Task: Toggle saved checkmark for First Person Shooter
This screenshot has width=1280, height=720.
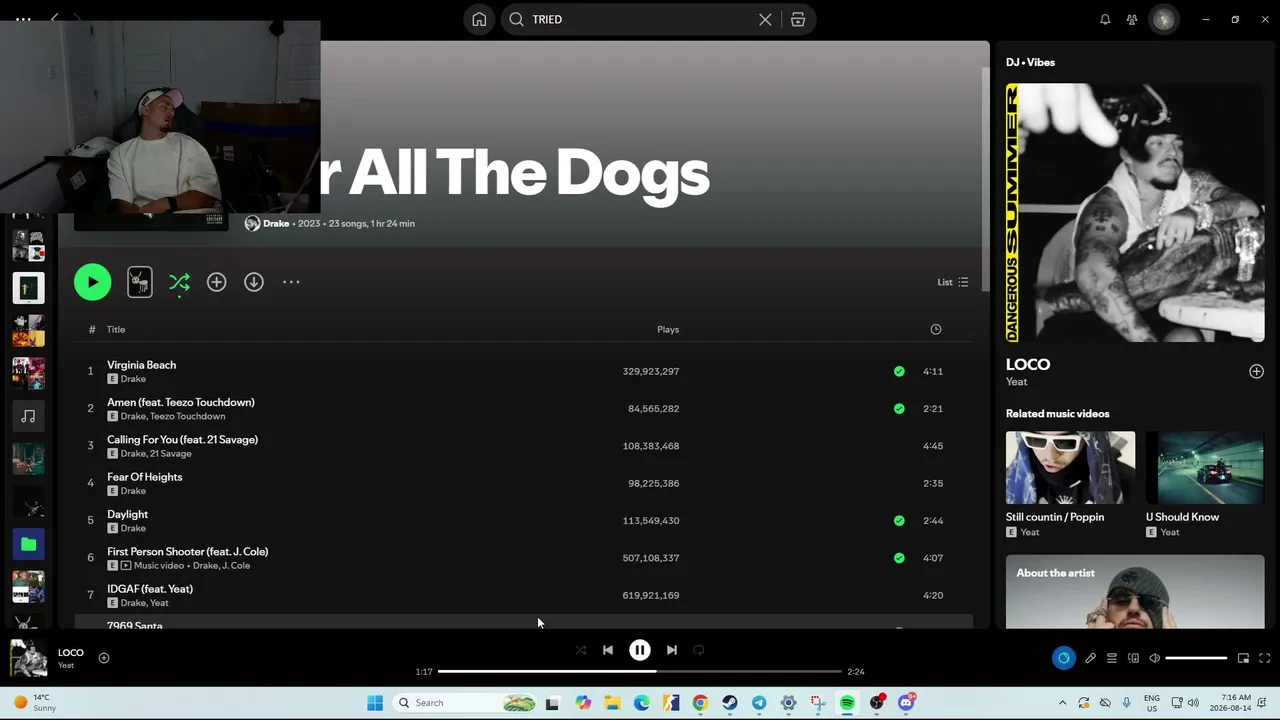Action: (899, 558)
